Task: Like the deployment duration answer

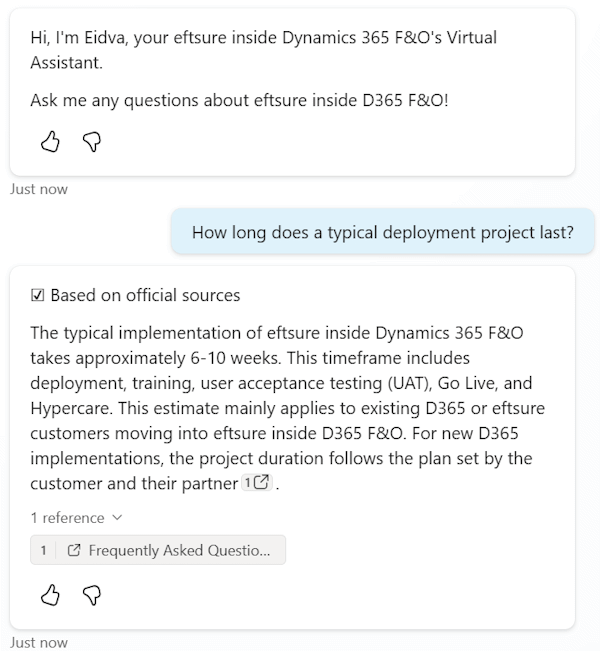Action: pyautogui.click(x=50, y=596)
